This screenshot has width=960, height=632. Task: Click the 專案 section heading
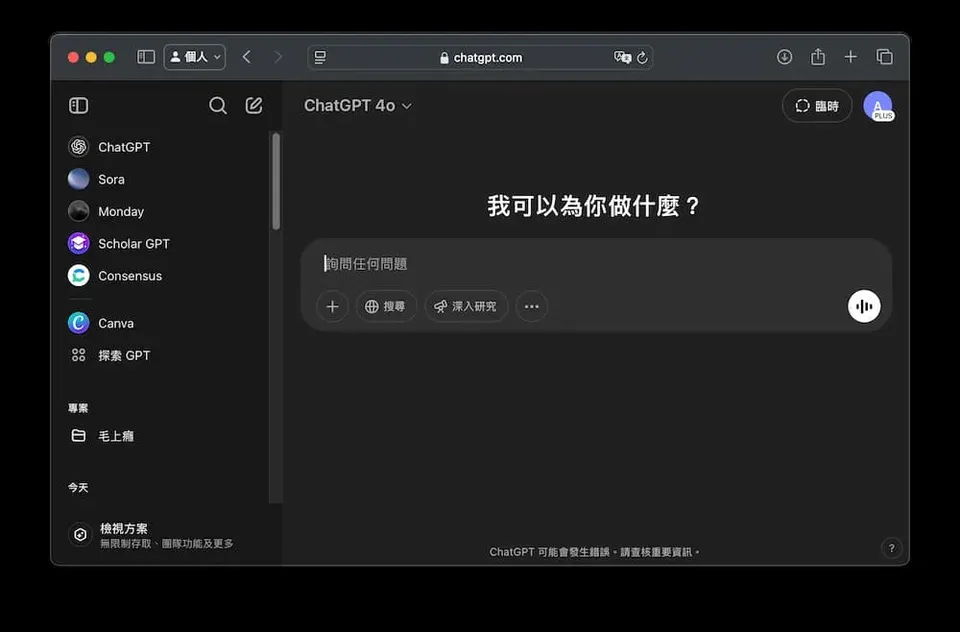(x=78, y=408)
